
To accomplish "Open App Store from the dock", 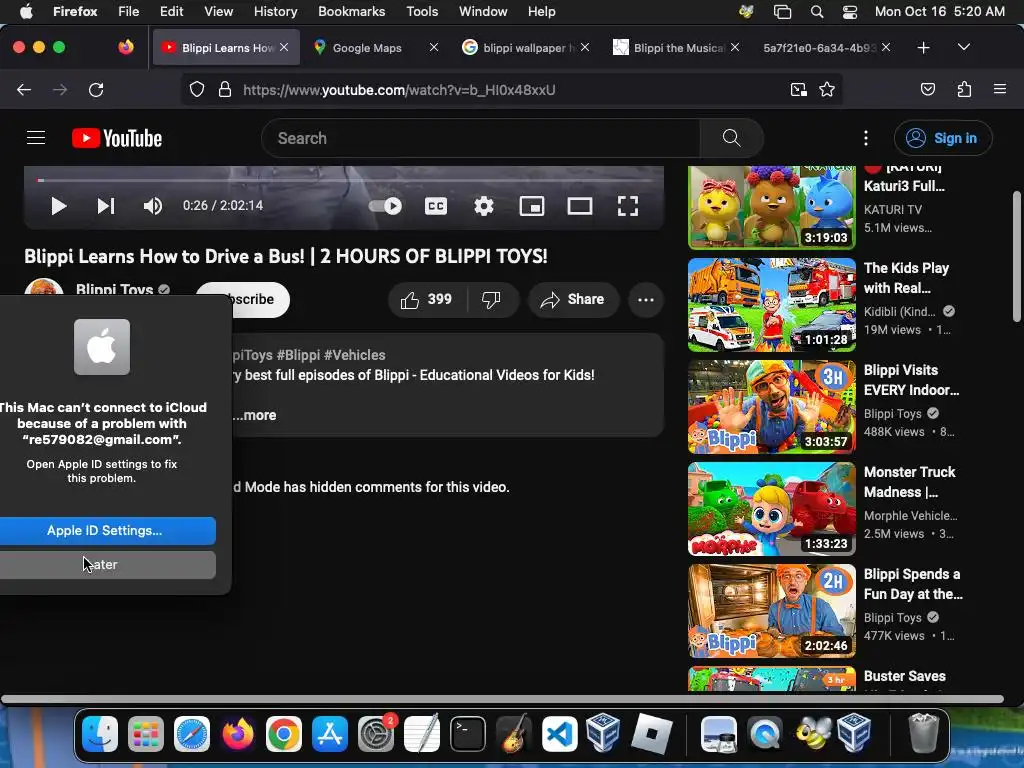I will (330, 734).
